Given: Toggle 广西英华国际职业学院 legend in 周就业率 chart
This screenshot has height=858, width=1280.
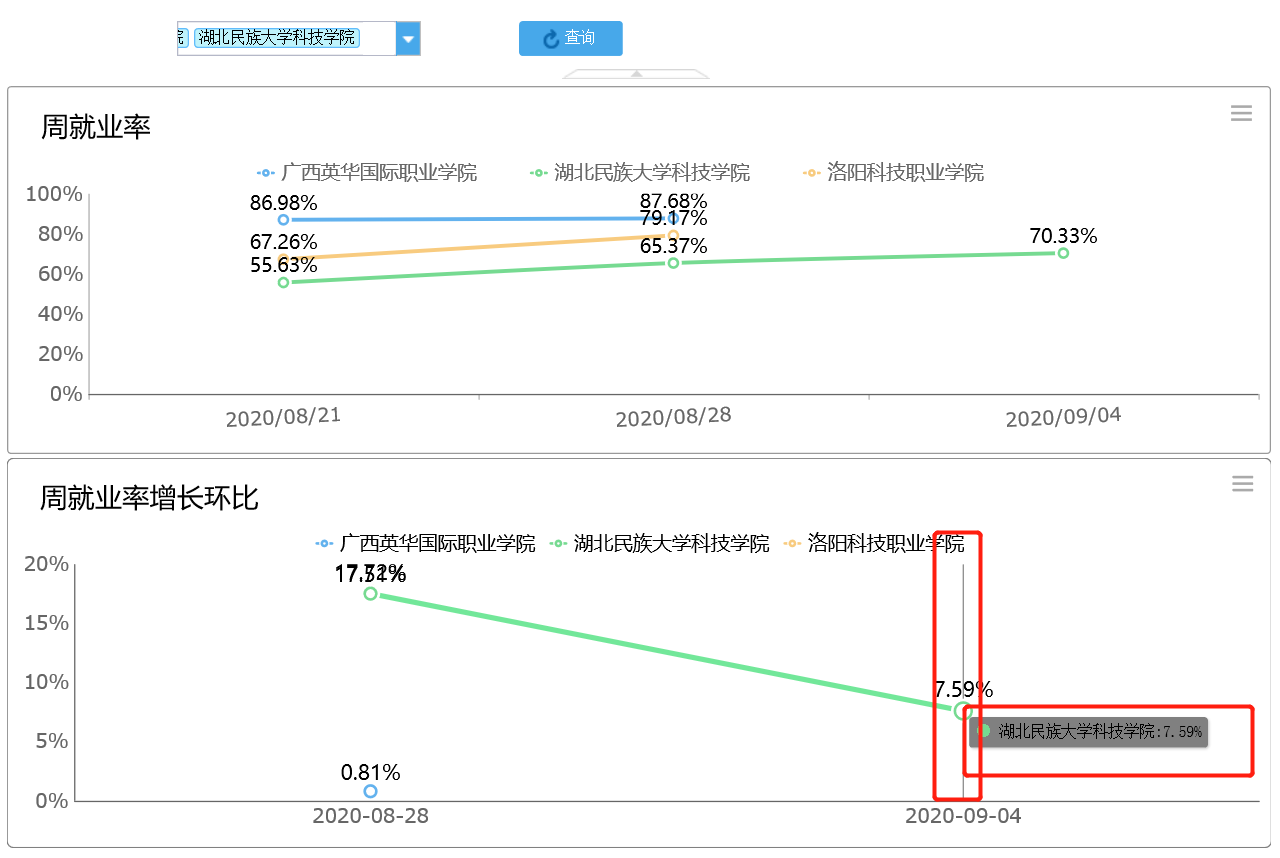Looking at the screenshot, I should [367, 172].
